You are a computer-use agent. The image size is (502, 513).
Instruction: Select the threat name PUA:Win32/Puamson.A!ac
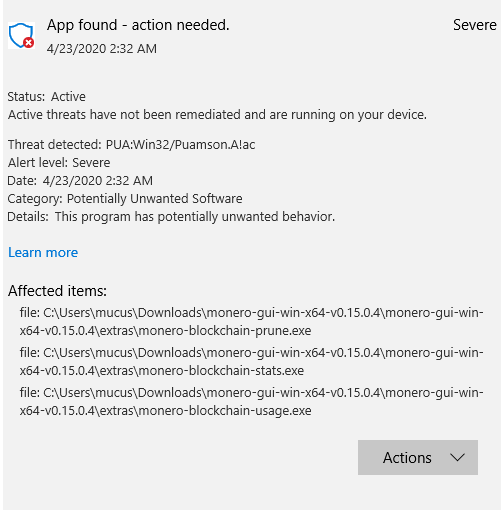click(x=180, y=145)
